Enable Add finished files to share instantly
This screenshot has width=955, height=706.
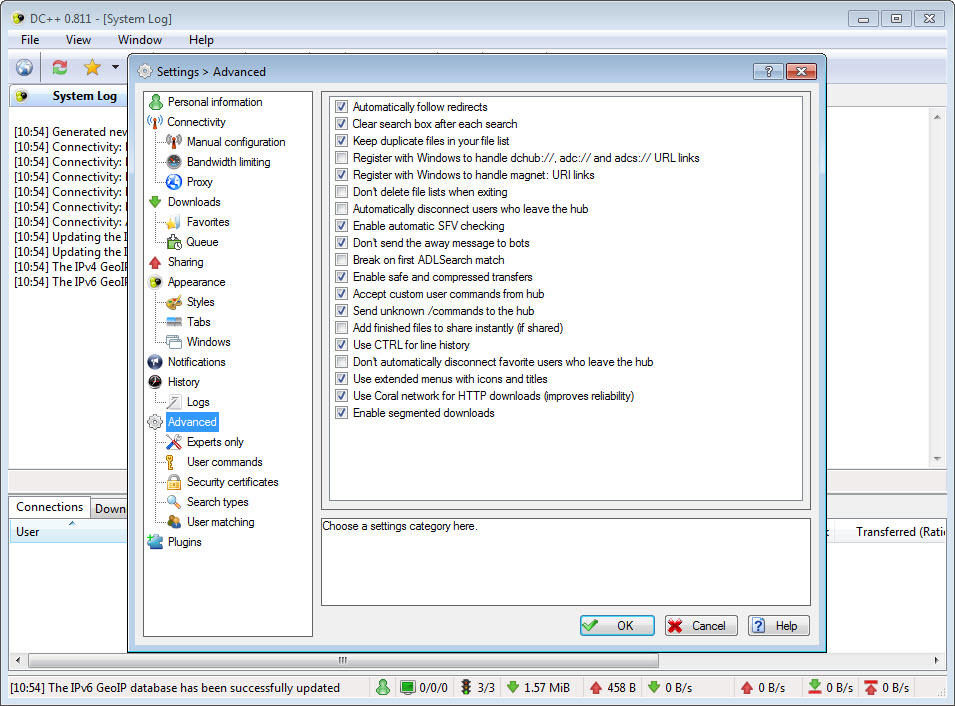(342, 328)
